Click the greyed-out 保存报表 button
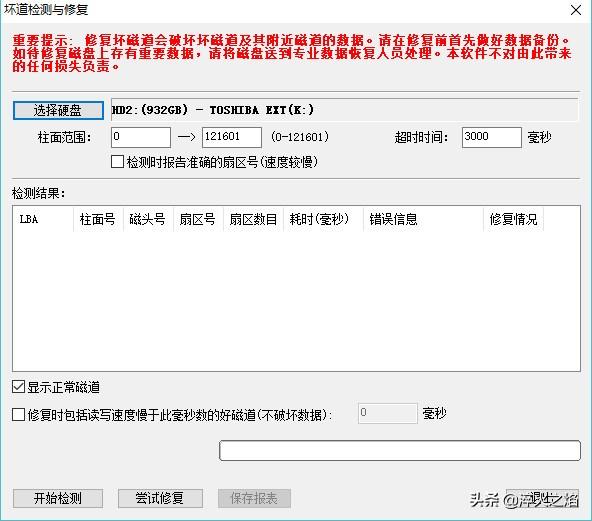Screen dimensions: 592x521 (x=254, y=498)
